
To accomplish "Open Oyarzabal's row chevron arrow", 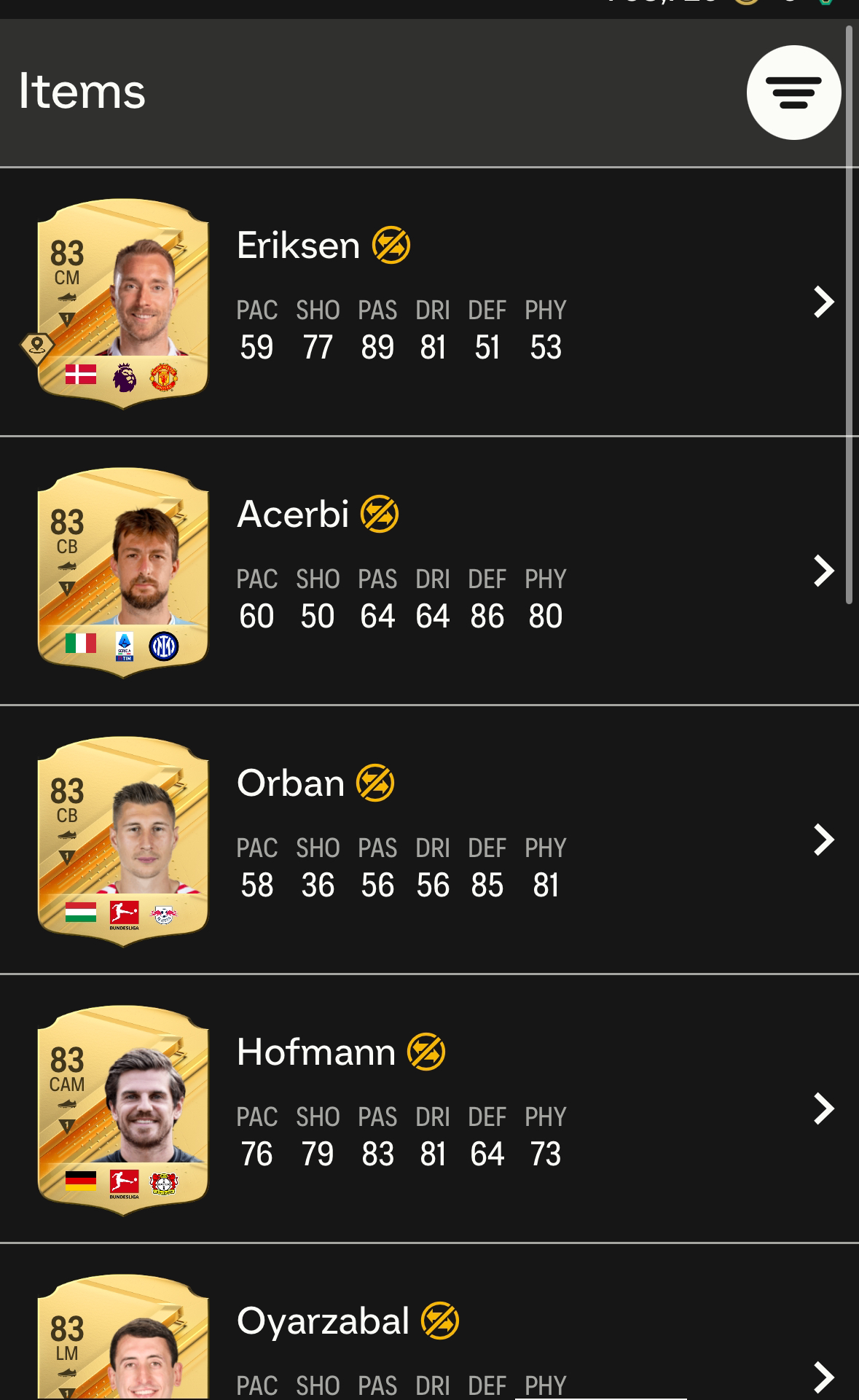I will coord(823,1377).
